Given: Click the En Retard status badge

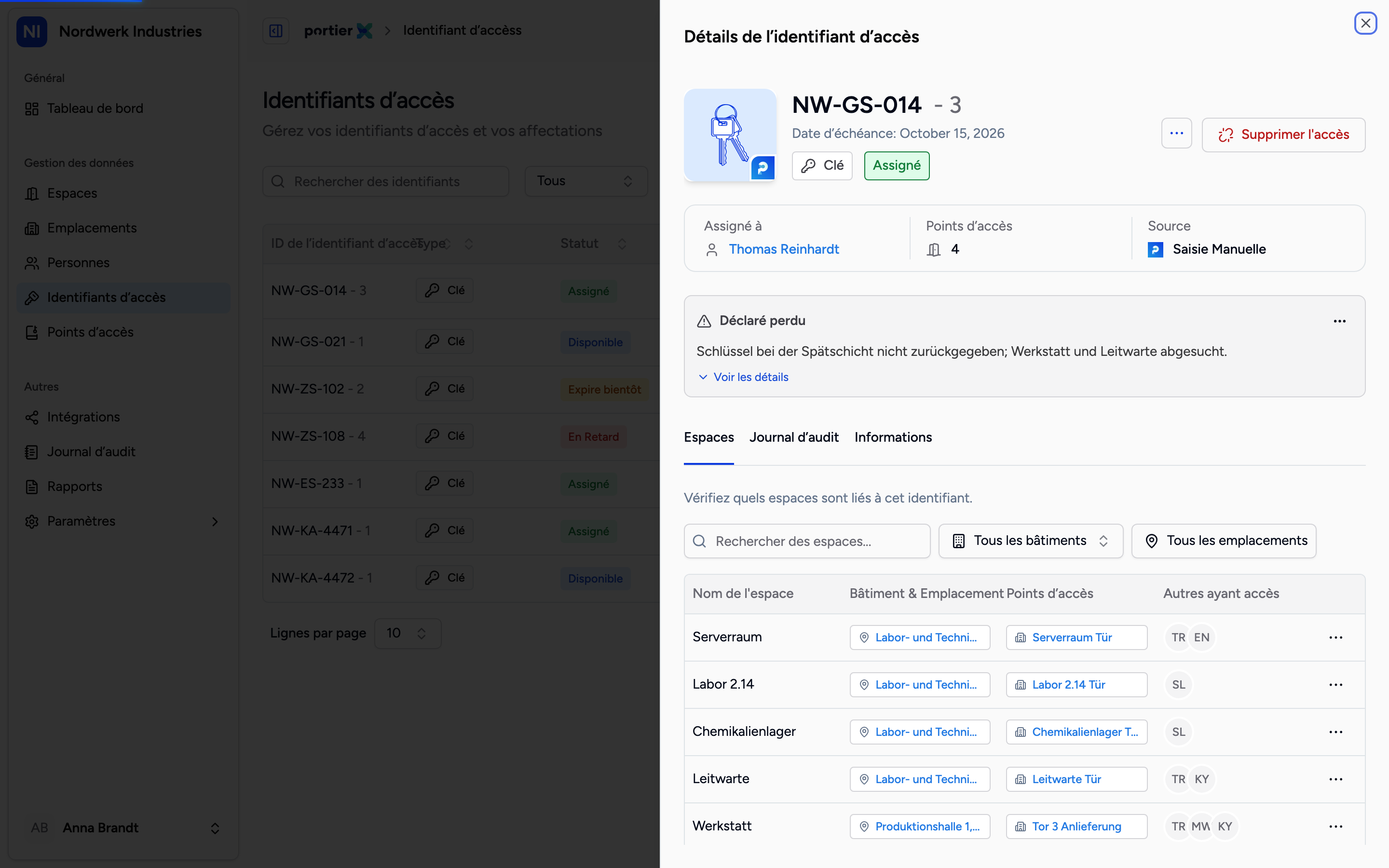Looking at the screenshot, I should coord(593,437).
